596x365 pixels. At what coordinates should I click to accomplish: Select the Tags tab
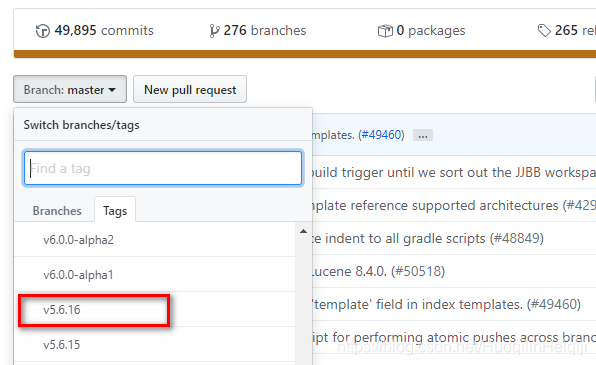click(115, 211)
